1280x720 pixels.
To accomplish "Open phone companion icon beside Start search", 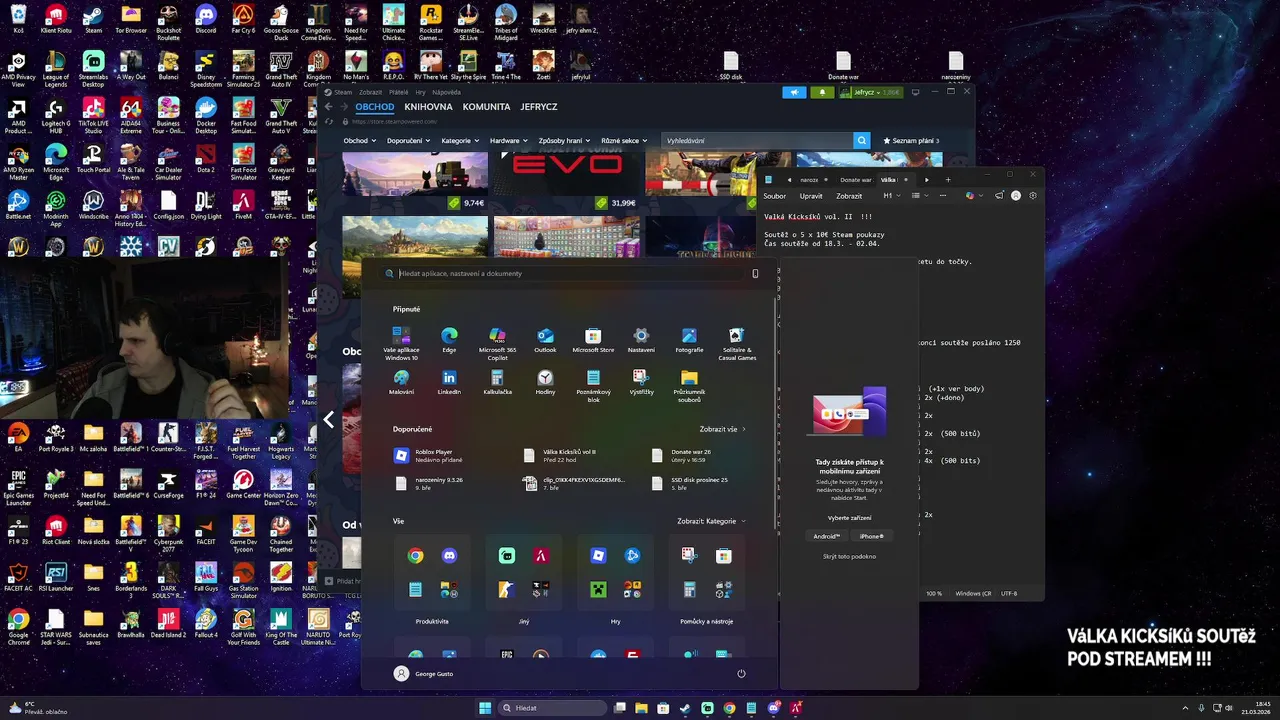I will 755,273.
